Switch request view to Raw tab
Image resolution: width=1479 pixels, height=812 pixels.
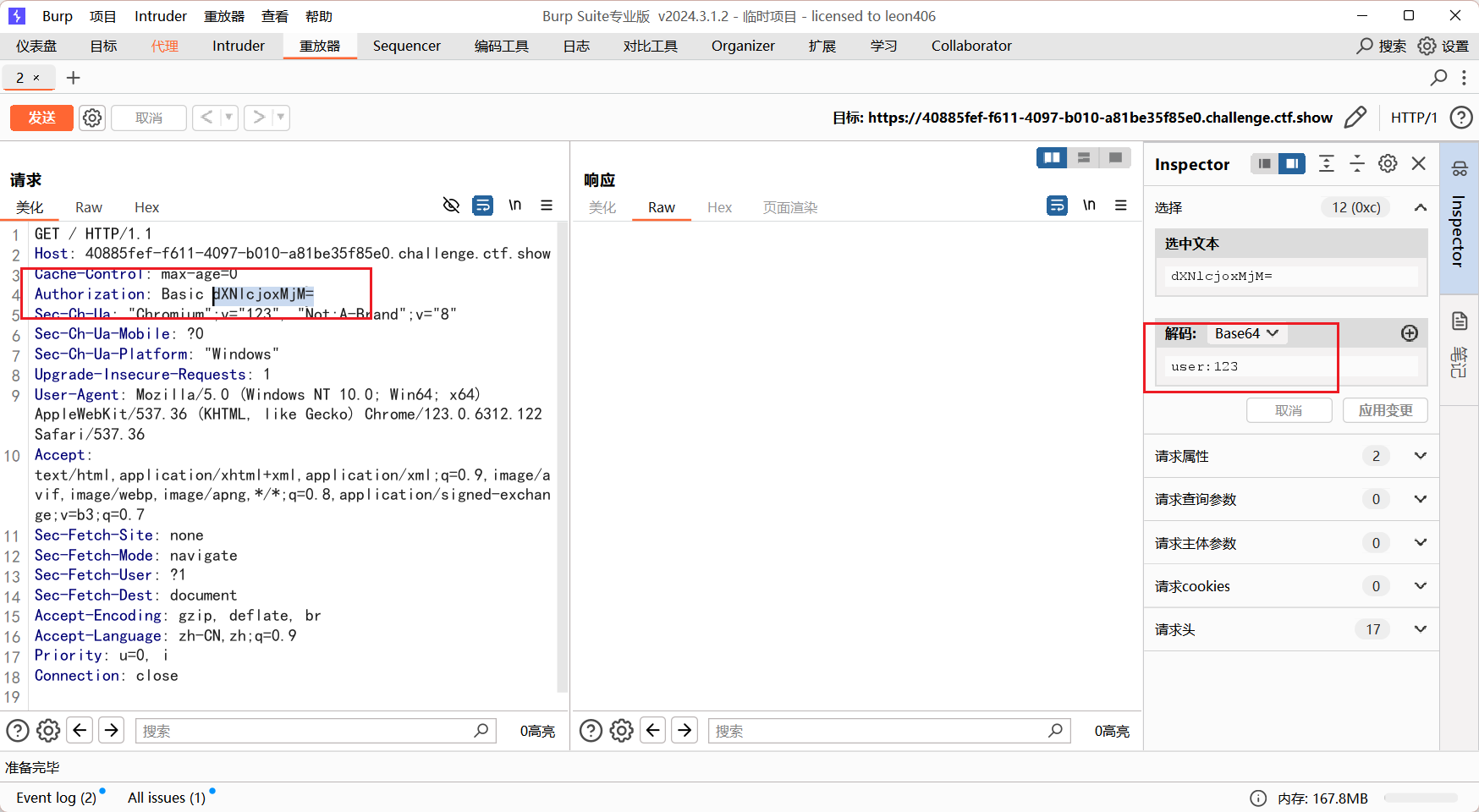pos(89,207)
